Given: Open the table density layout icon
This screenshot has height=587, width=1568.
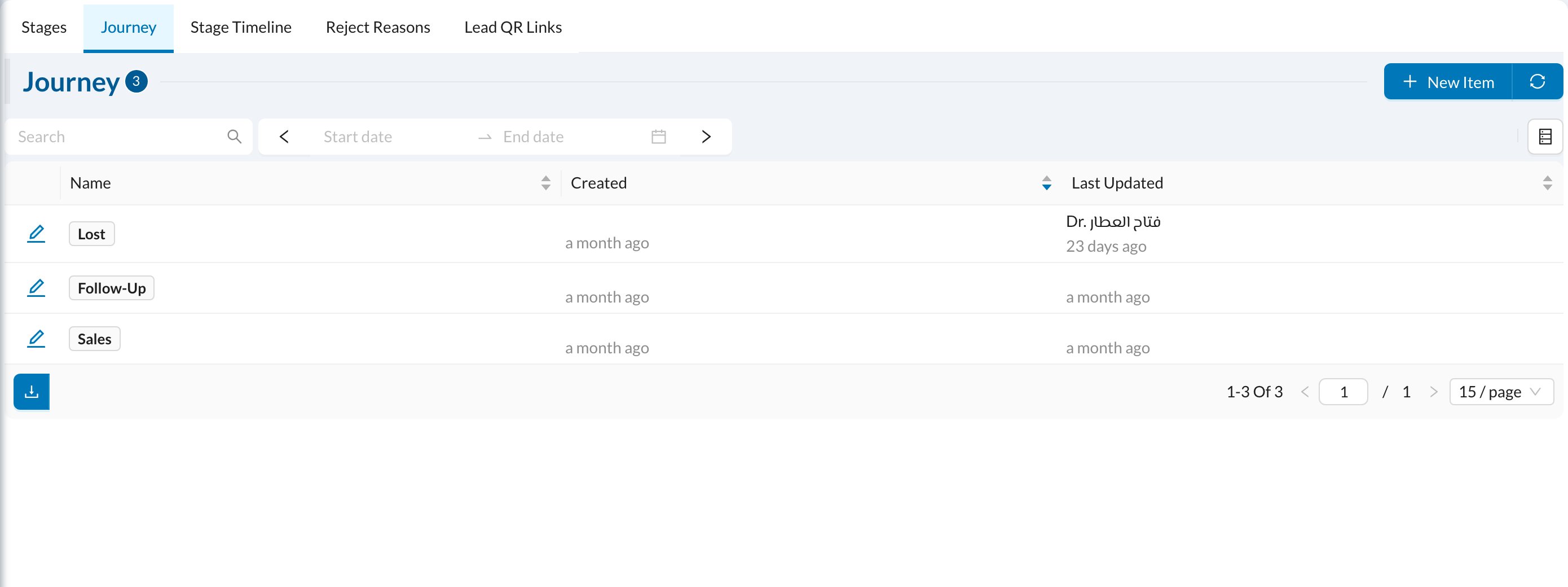Looking at the screenshot, I should point(1545,137).
